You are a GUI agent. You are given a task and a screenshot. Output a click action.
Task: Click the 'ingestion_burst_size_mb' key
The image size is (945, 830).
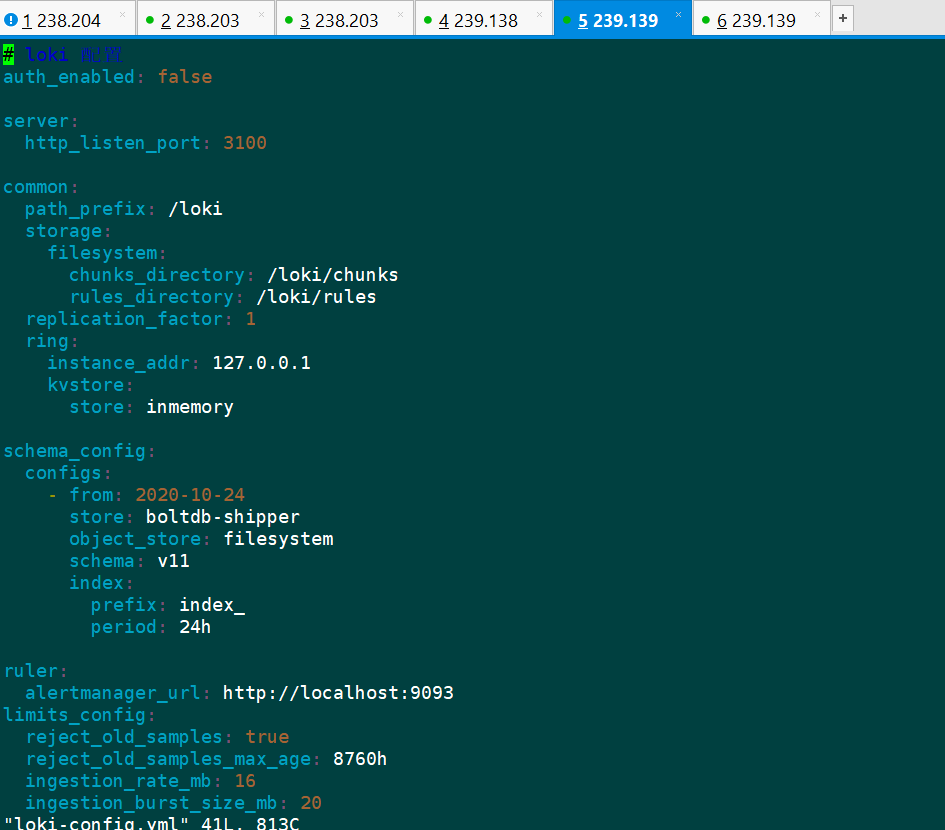[x=151, y=803]
